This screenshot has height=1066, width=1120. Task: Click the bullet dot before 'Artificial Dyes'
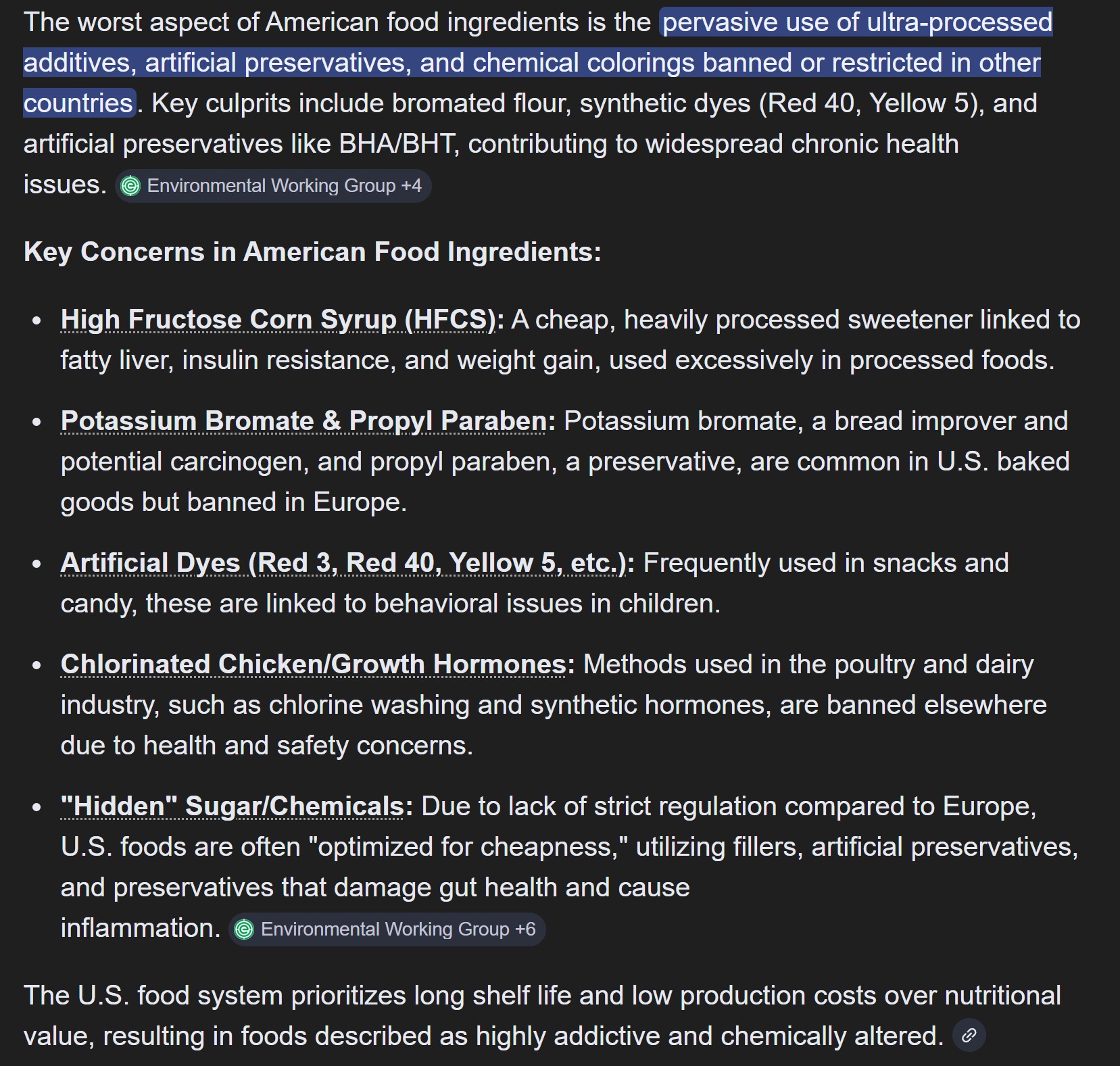(37, 564)
